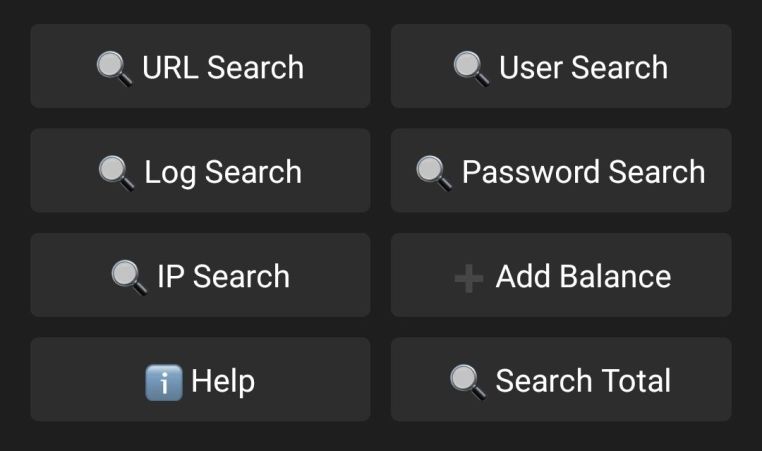Select the User Search button

[x=561, y=67]
